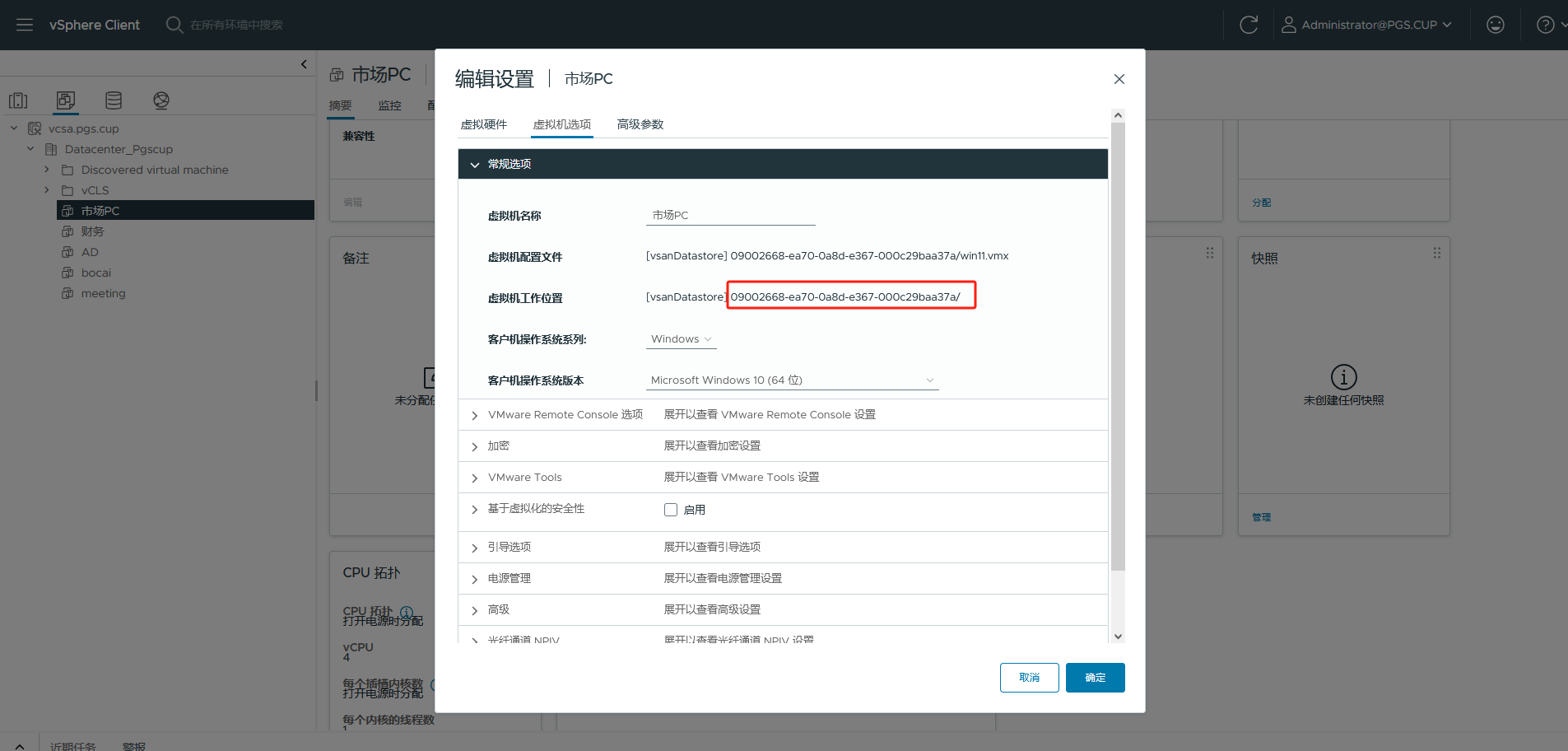The image size is (1568, 751).
Task: Click the dialog scrollbar up arrow
Action: [1118, 115]
